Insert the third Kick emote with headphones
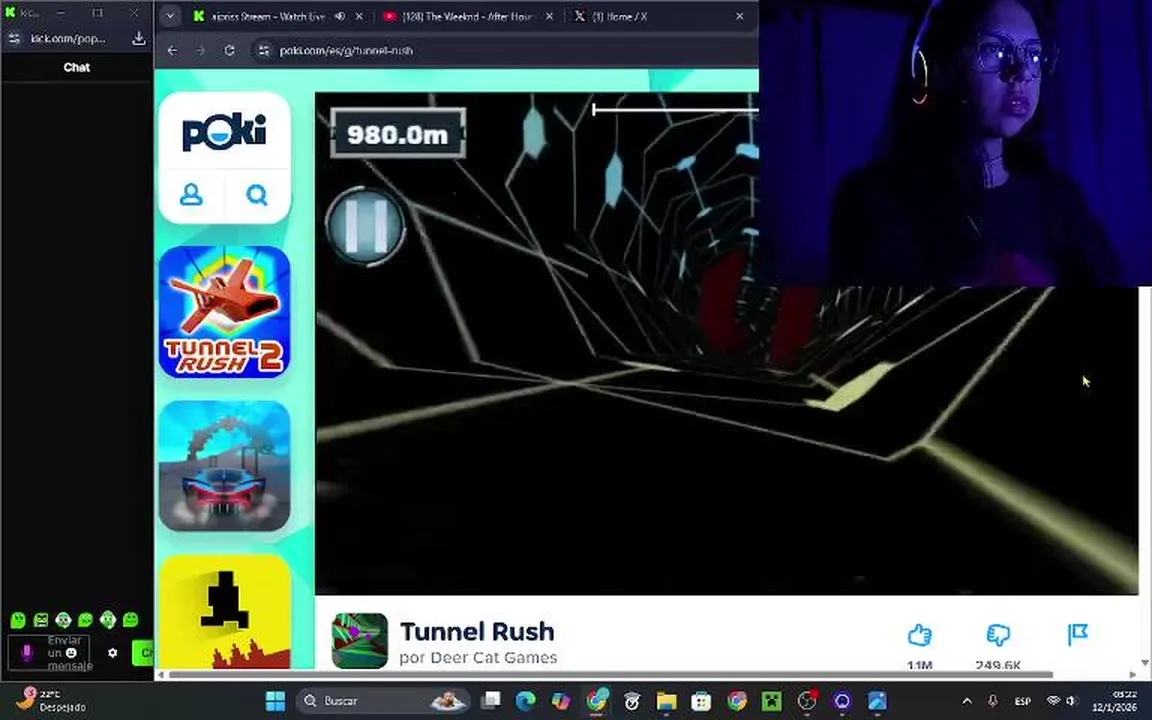Viewport: 1152px width, 720px height. point(63,620)
